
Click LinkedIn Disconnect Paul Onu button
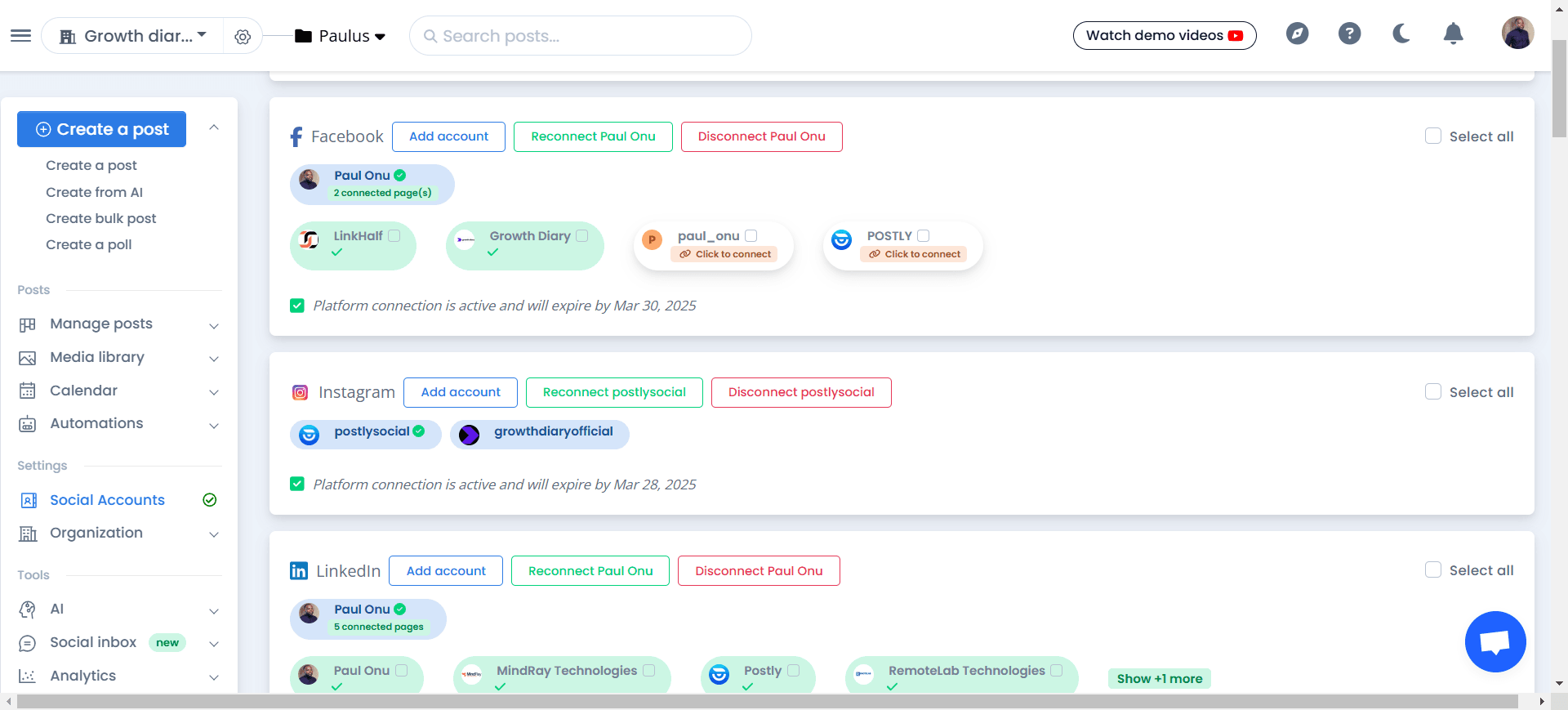coord(759,570)
